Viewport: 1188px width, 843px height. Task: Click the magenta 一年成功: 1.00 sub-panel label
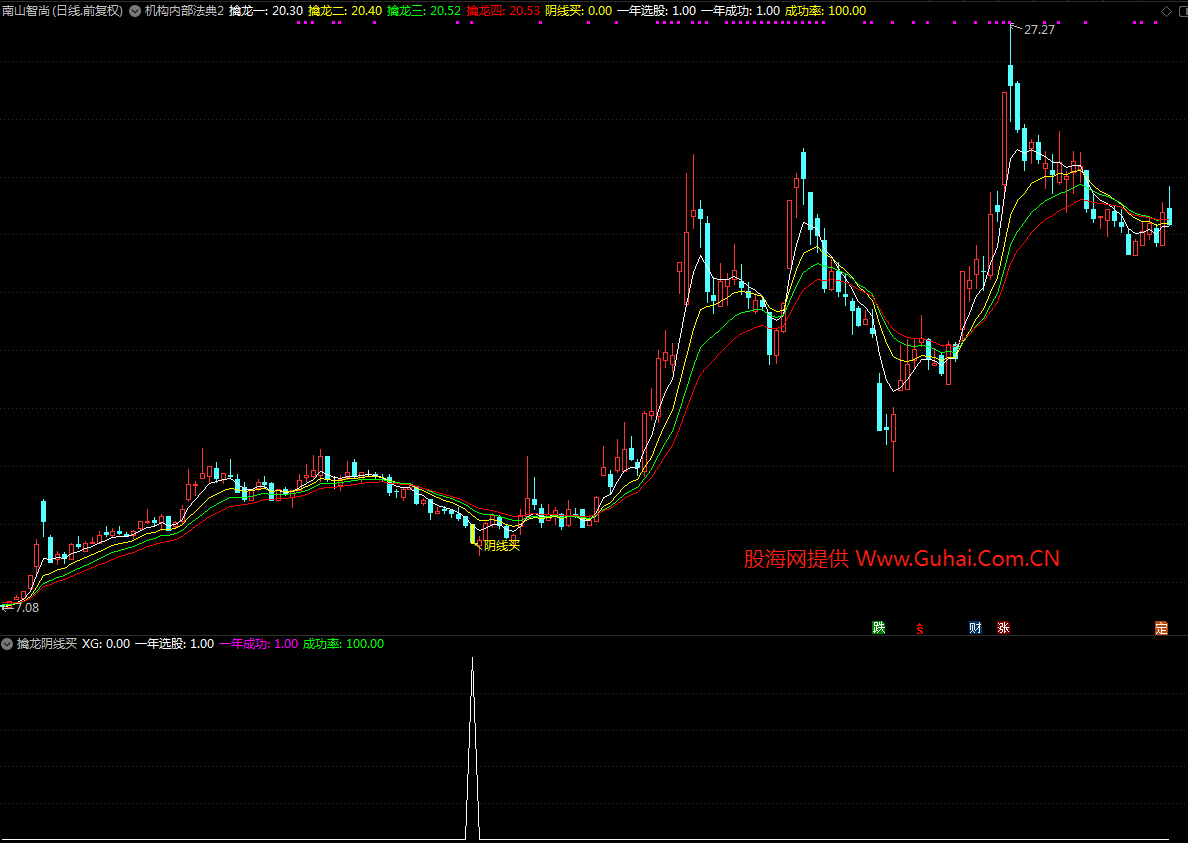tap(258, 644)
